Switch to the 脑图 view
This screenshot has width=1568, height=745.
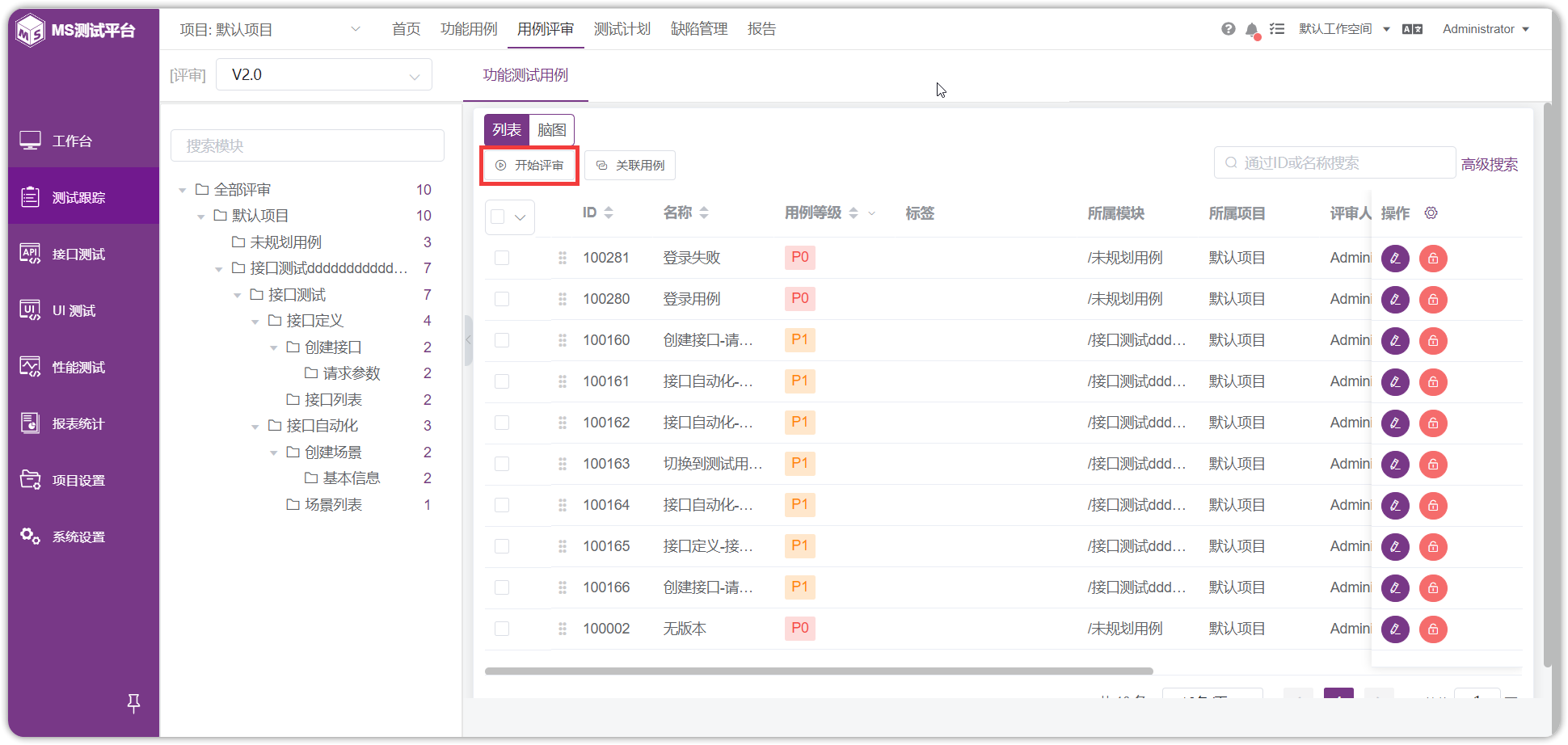click(x=552, y=130)
